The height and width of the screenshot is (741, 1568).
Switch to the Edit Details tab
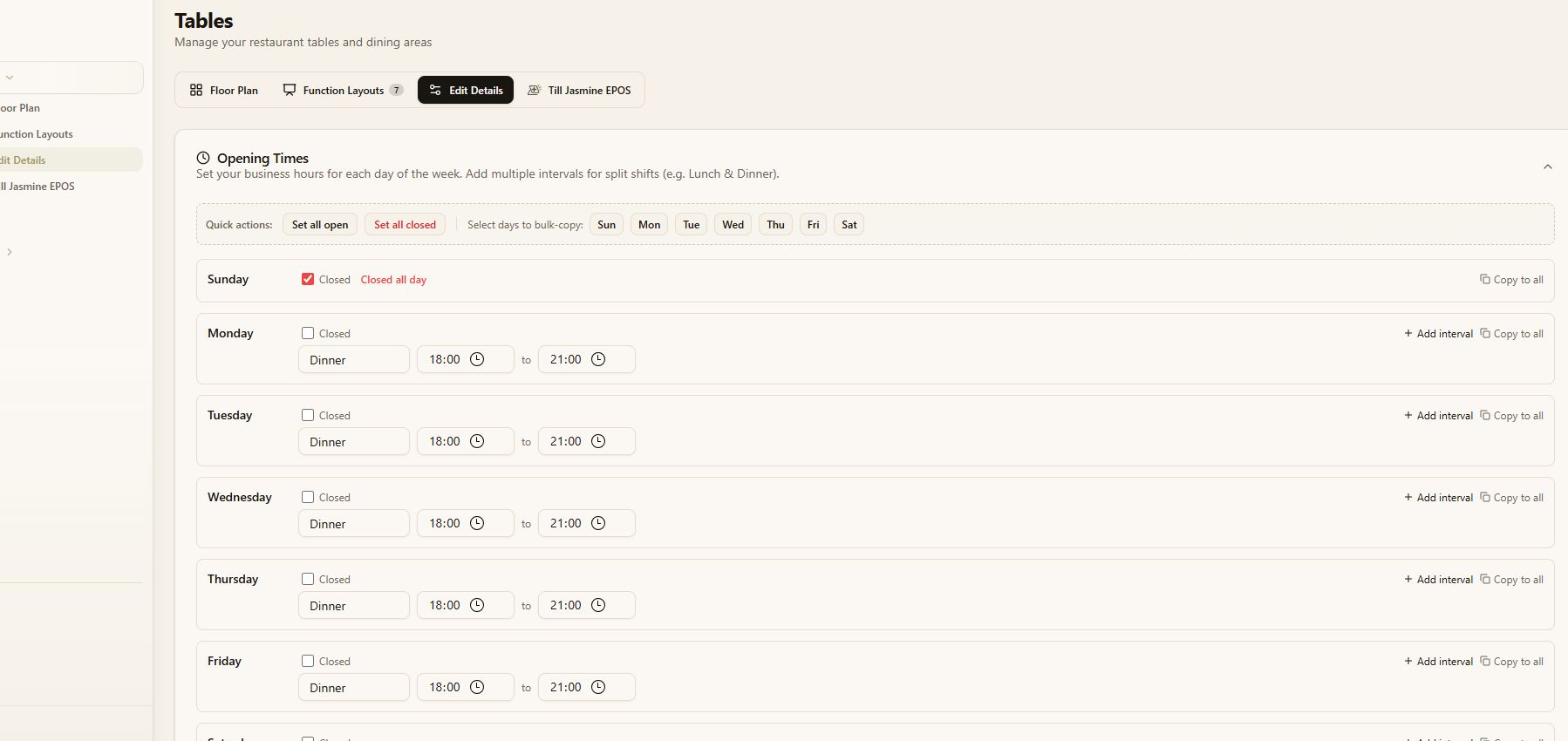pos(466,90)
